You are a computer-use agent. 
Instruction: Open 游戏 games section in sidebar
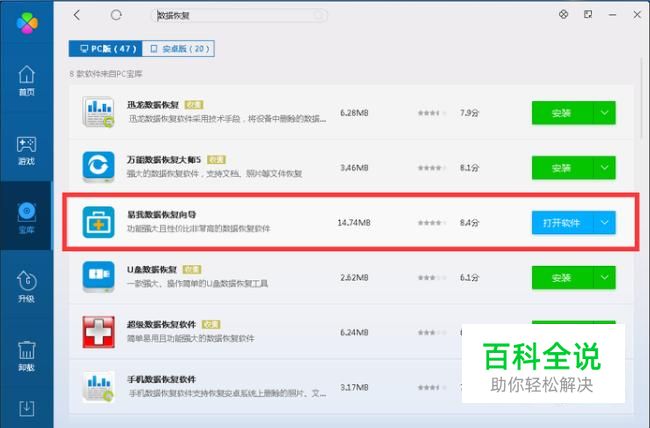(27, 150)
